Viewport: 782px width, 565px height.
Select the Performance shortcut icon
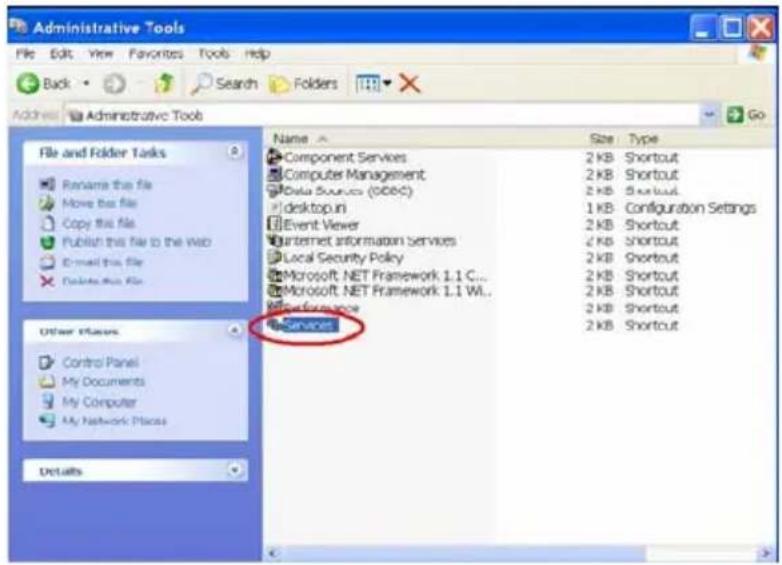click(x=275, y=306)
